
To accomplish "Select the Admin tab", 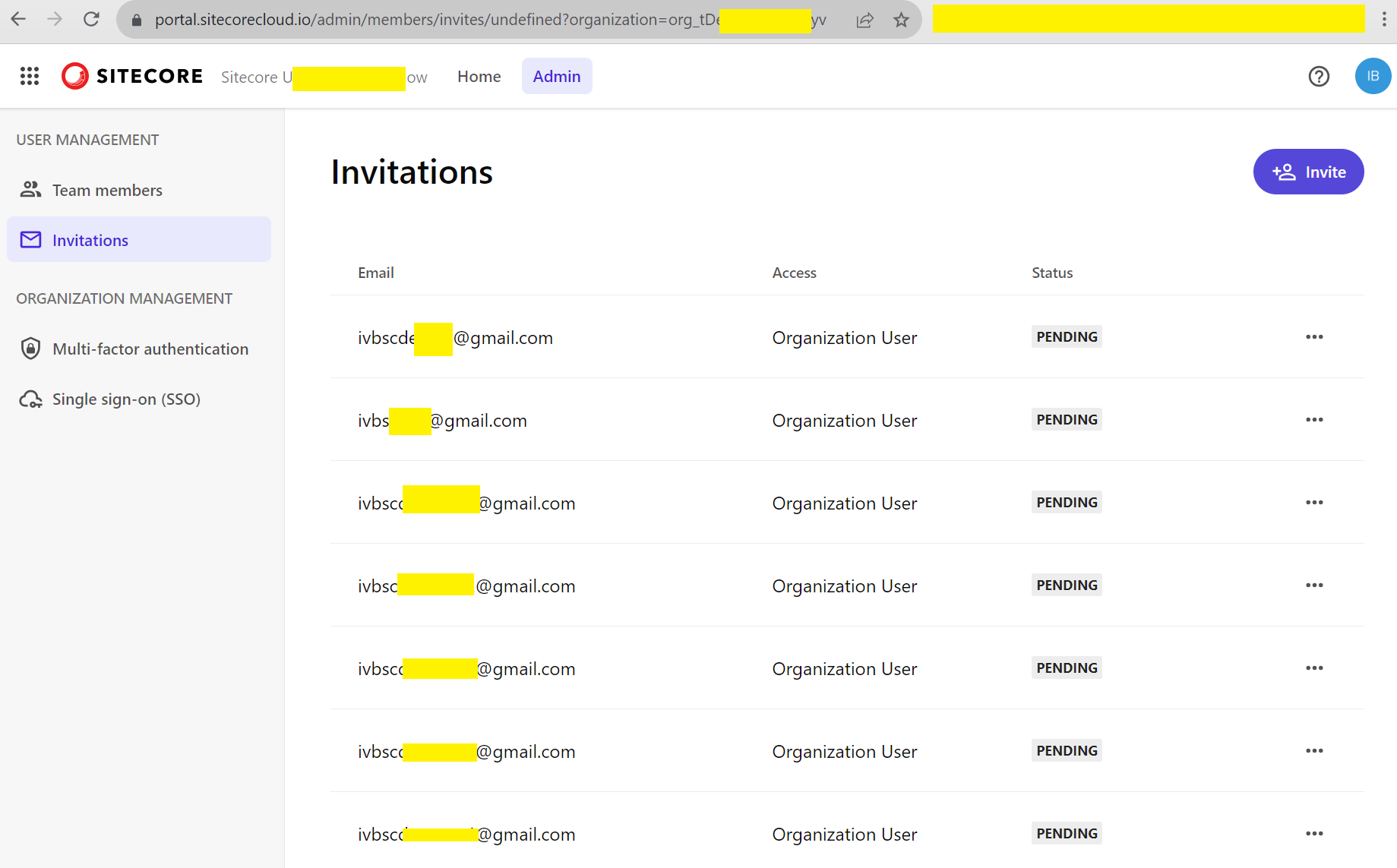I will (x=556, y=76).
